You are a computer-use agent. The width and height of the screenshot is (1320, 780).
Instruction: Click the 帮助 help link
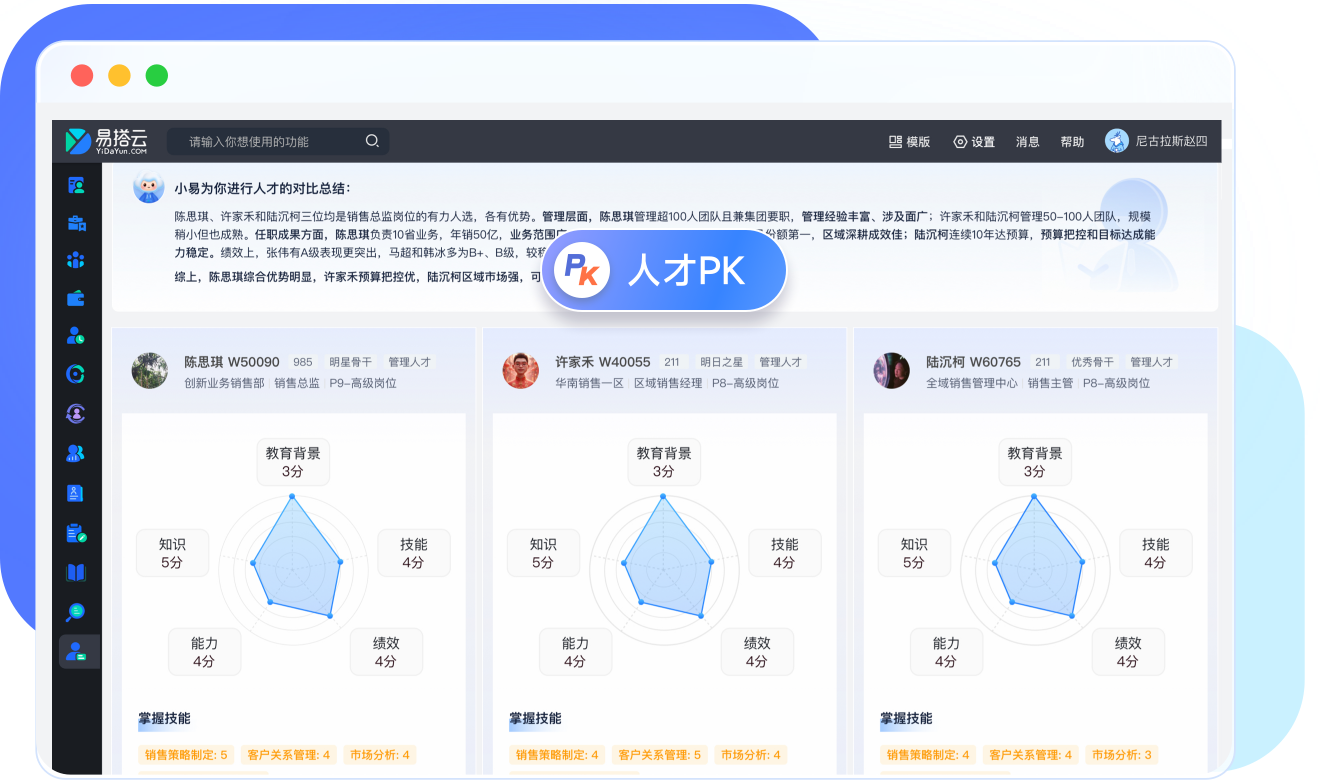coord(1072,142)
